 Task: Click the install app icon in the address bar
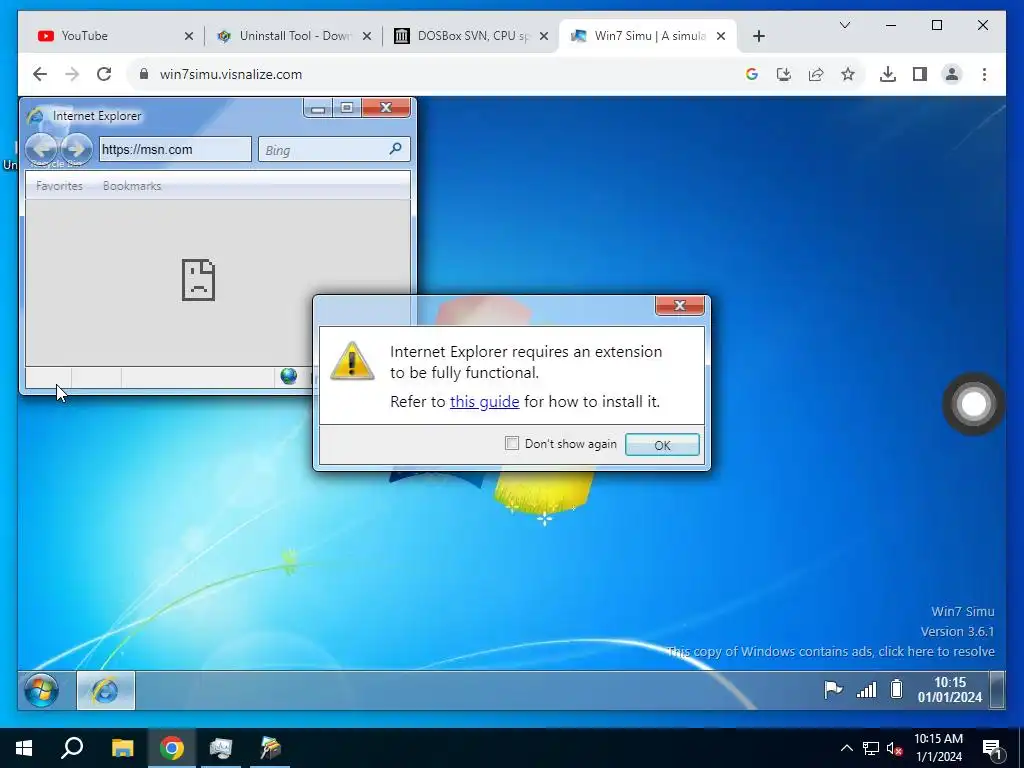784,74
